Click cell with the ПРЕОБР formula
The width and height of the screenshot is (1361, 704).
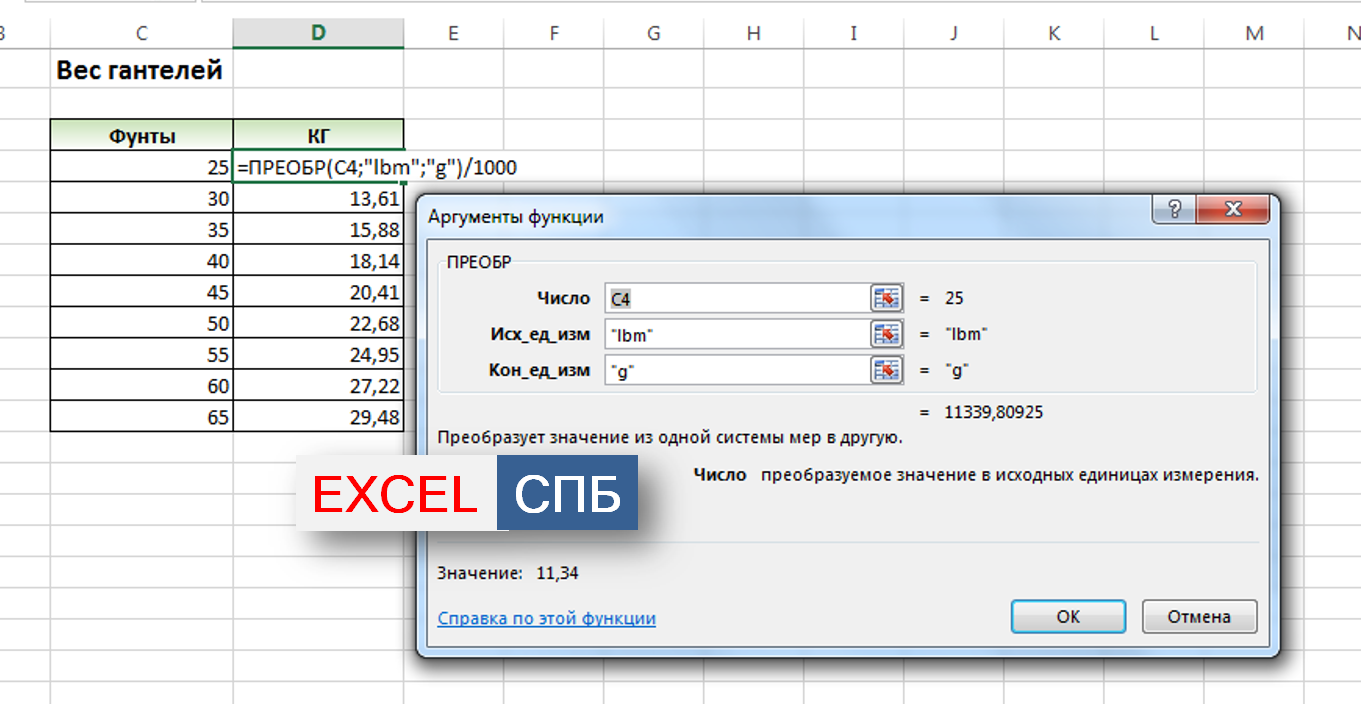point(318,168)
